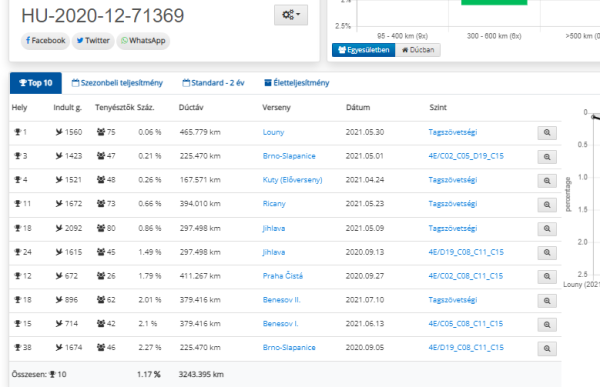Click magnifier icon in 2021.05.09 Jihlava row
600x387 pixels.
(x=547, y=229)
